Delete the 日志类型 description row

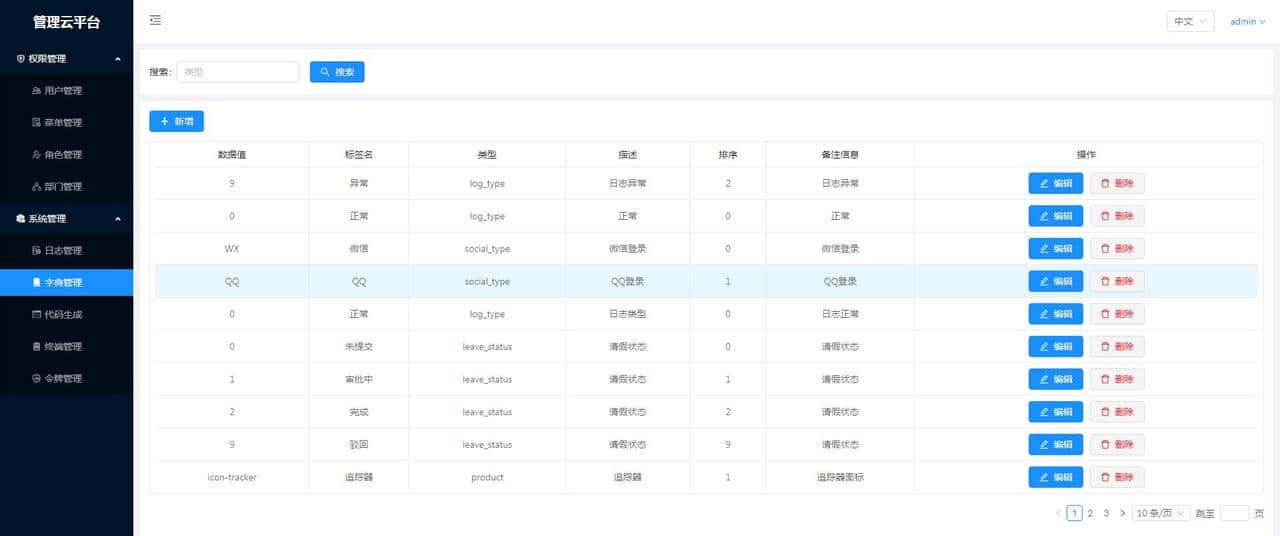[x=1117, y=314]
